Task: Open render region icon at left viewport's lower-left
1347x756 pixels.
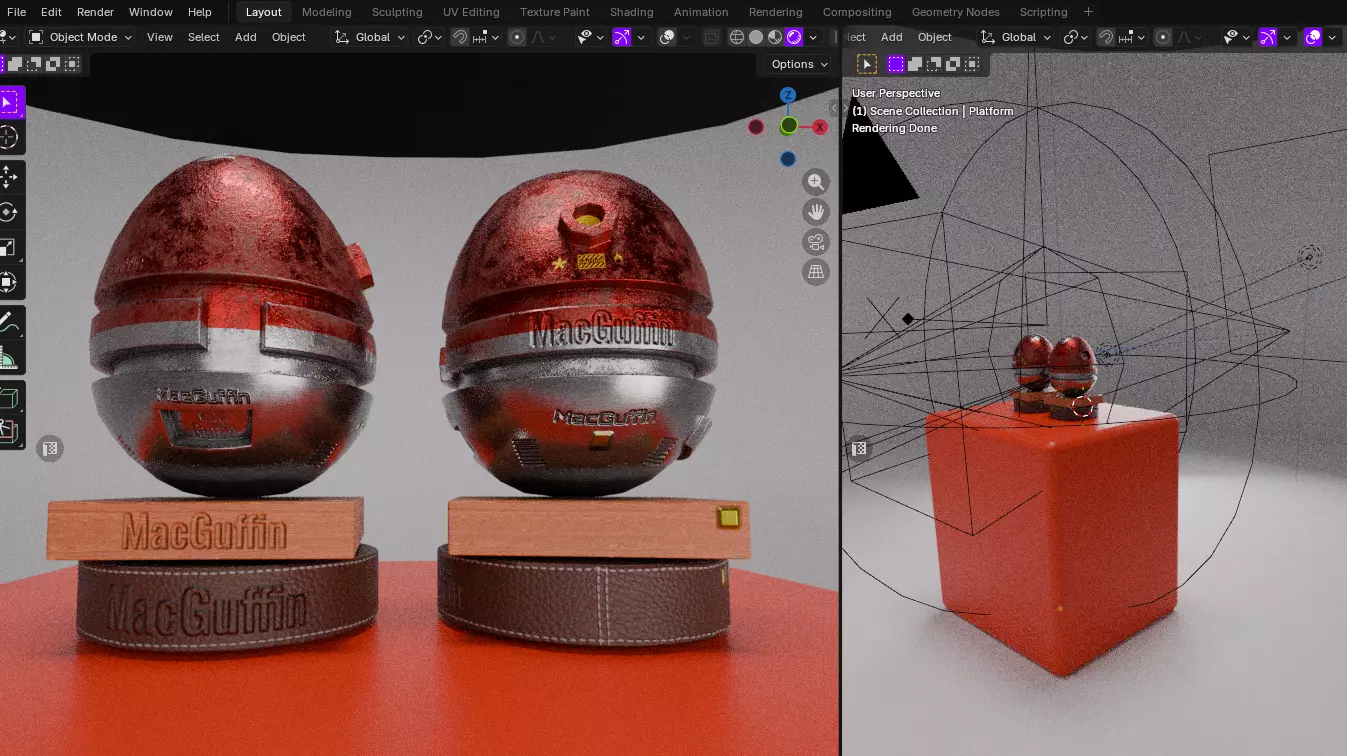Action: click(x=50, y=449)
